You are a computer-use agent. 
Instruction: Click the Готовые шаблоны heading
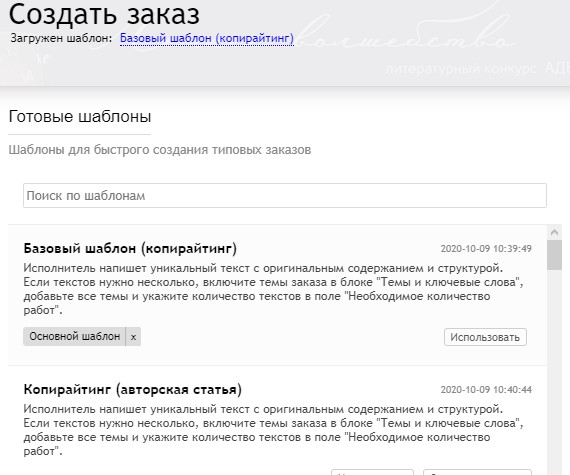80,117
